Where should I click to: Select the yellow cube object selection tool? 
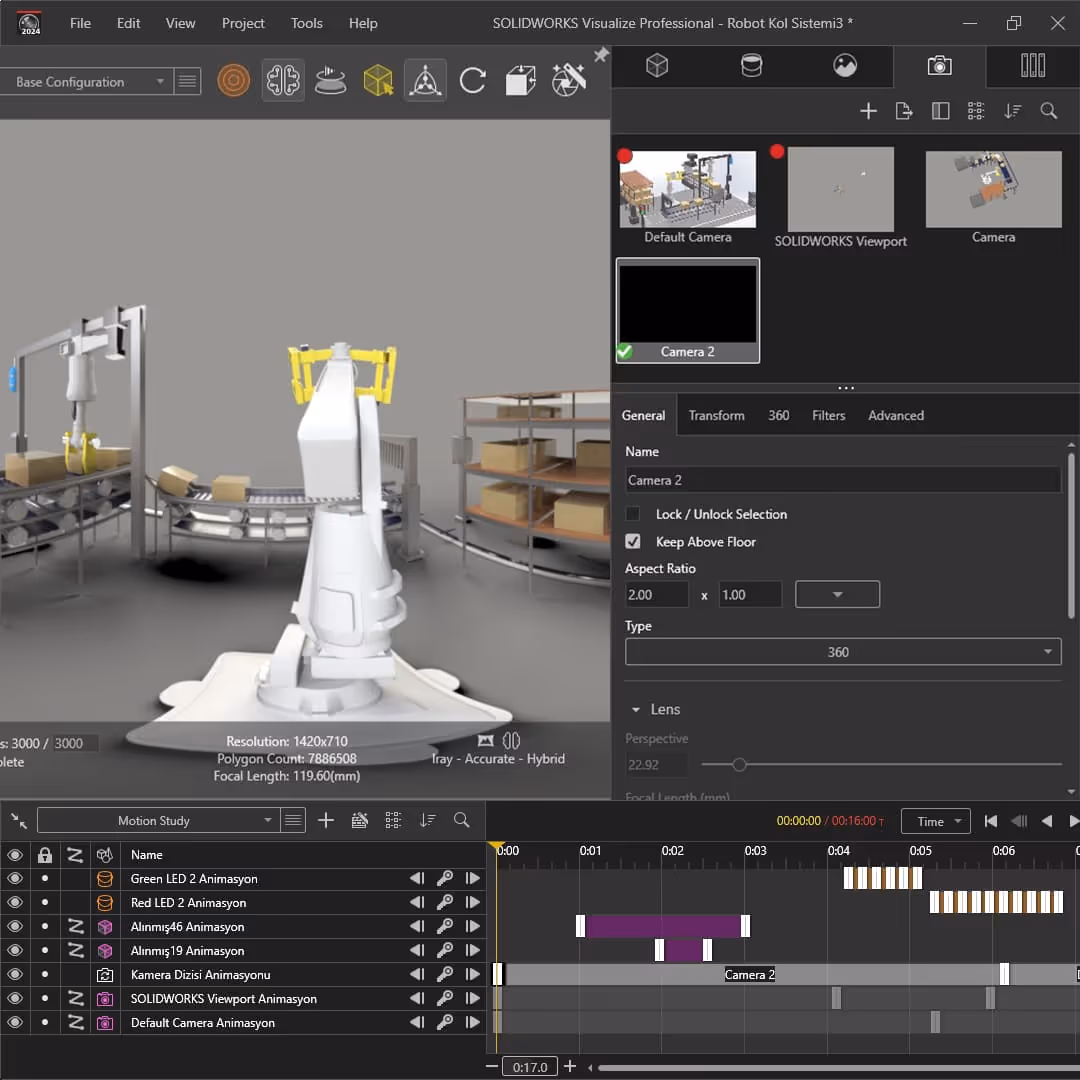coord(377,81)
